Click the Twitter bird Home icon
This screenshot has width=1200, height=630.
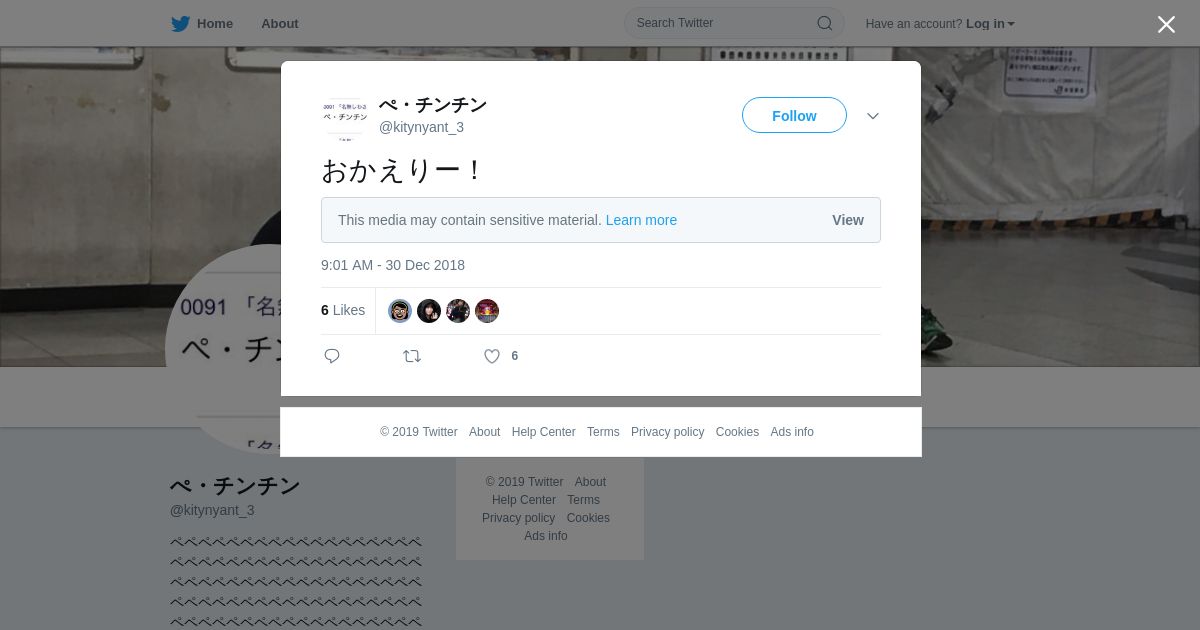pyautogui.click(x=180, y=24)
